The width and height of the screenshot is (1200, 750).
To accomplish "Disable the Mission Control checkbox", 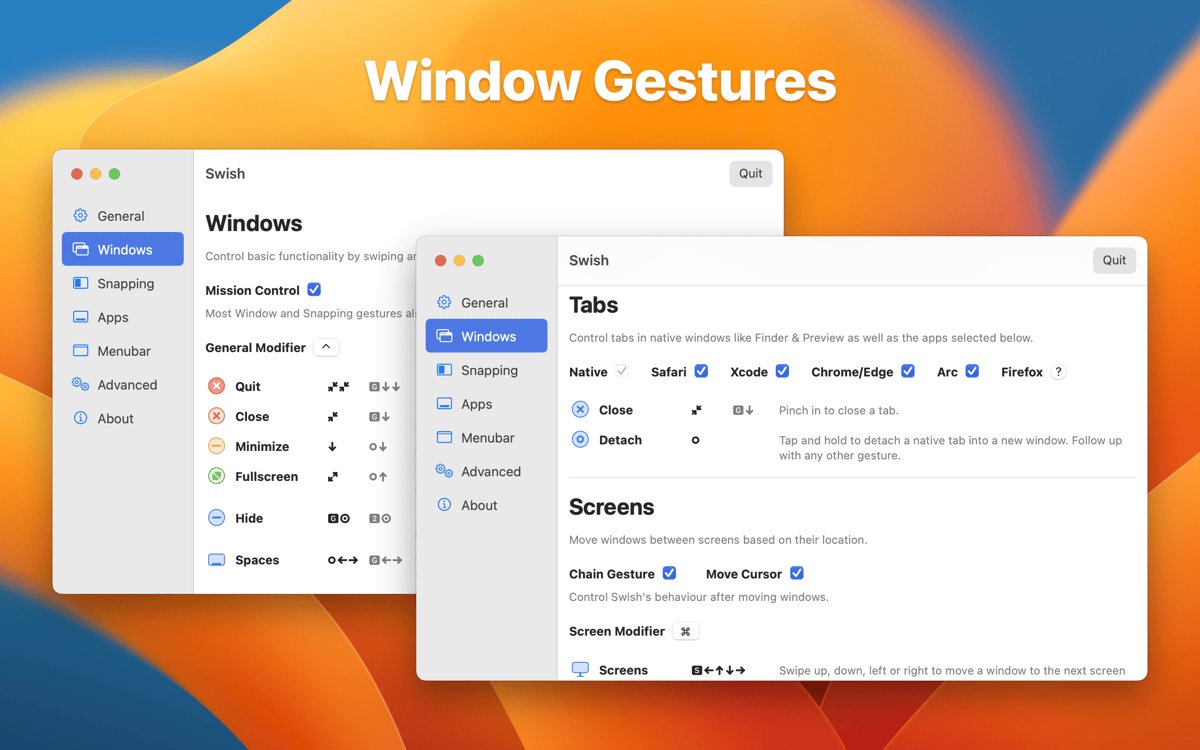I will pos(314,290).
